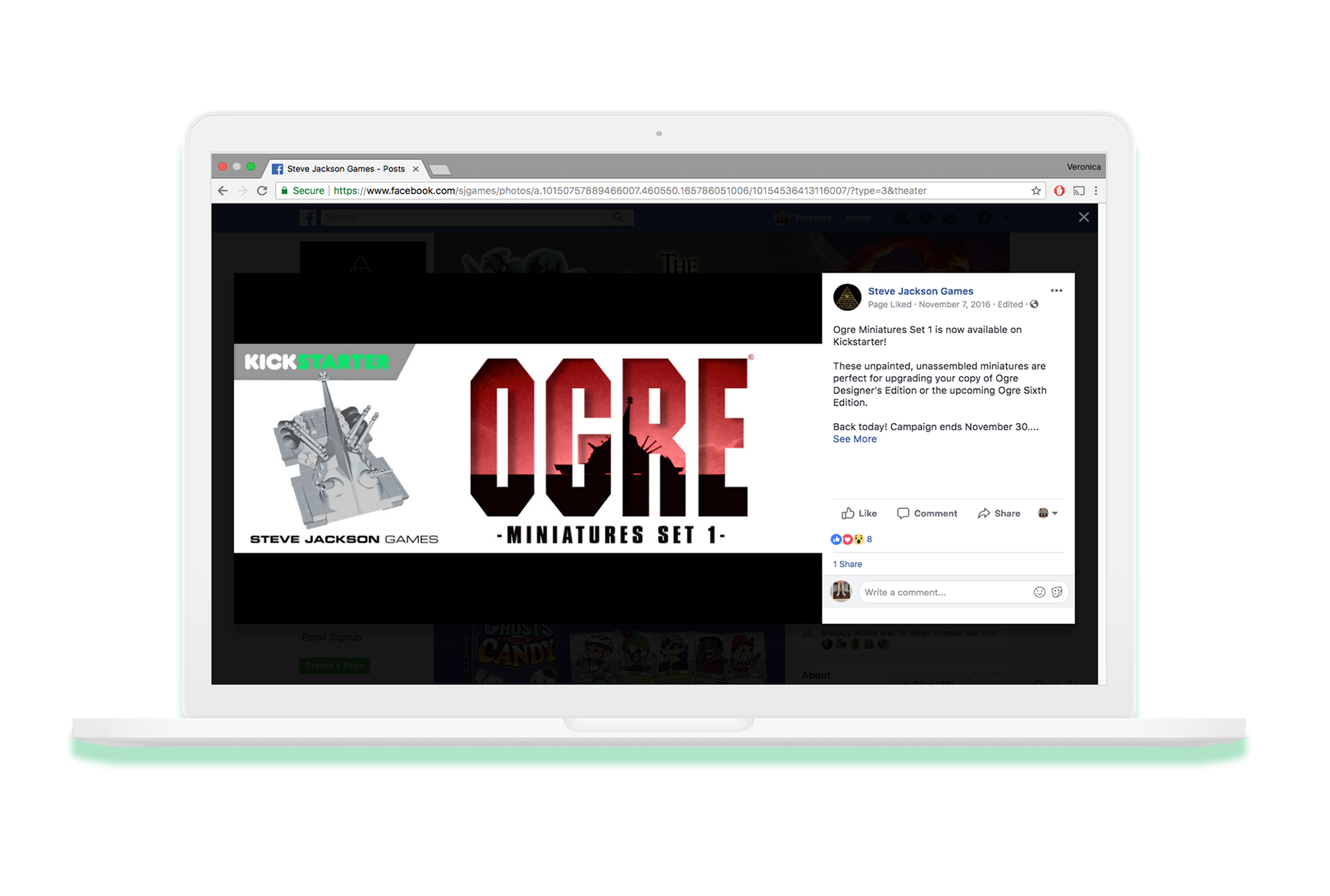Click the browser back arrow
Image resolution: width=1330 pixels, height=896 pixels.
click(222, 190)
